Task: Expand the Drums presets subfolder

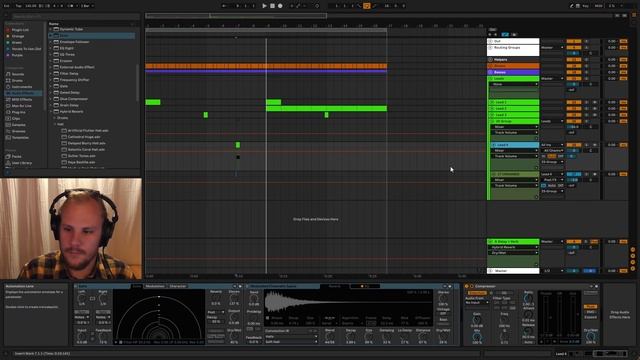Action: coord(55,118)
